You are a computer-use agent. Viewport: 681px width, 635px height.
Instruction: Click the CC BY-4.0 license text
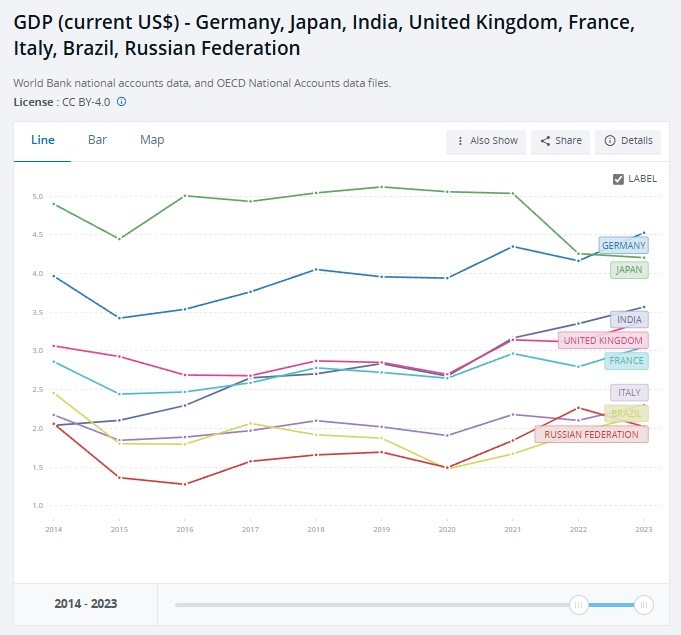(x=86, y=102)
